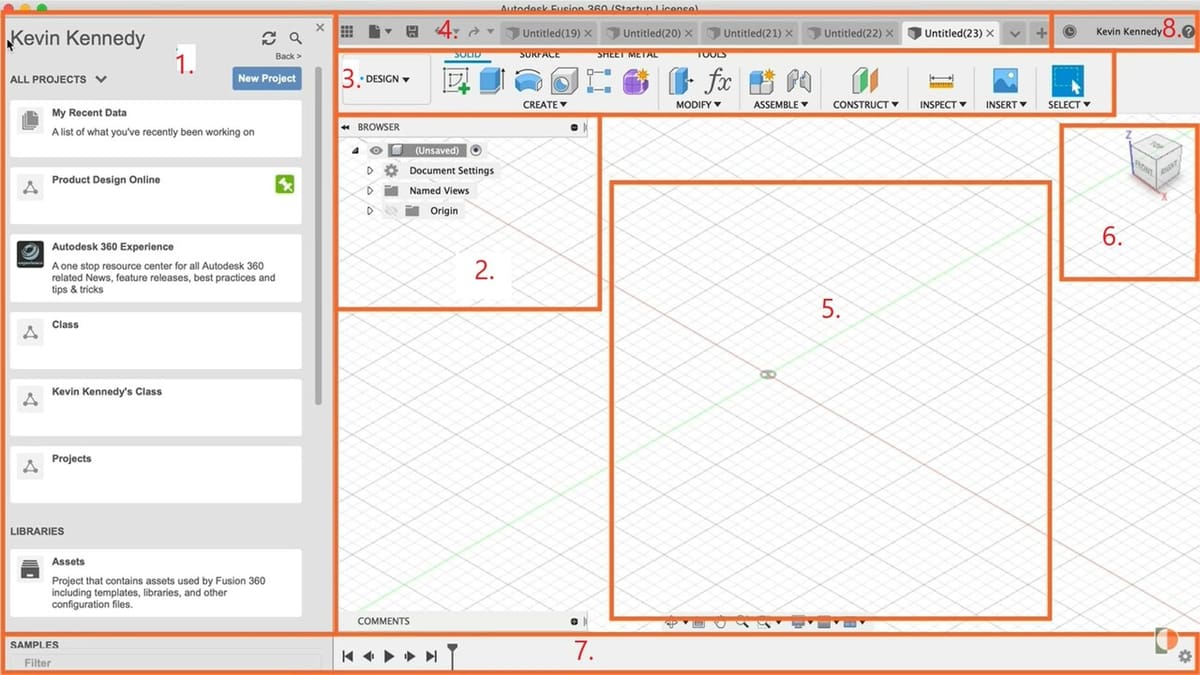Toggle visibility eye of Unsaved component
Image resolution: width=1200 pixels, height=675 pixels.
[376, 151]
